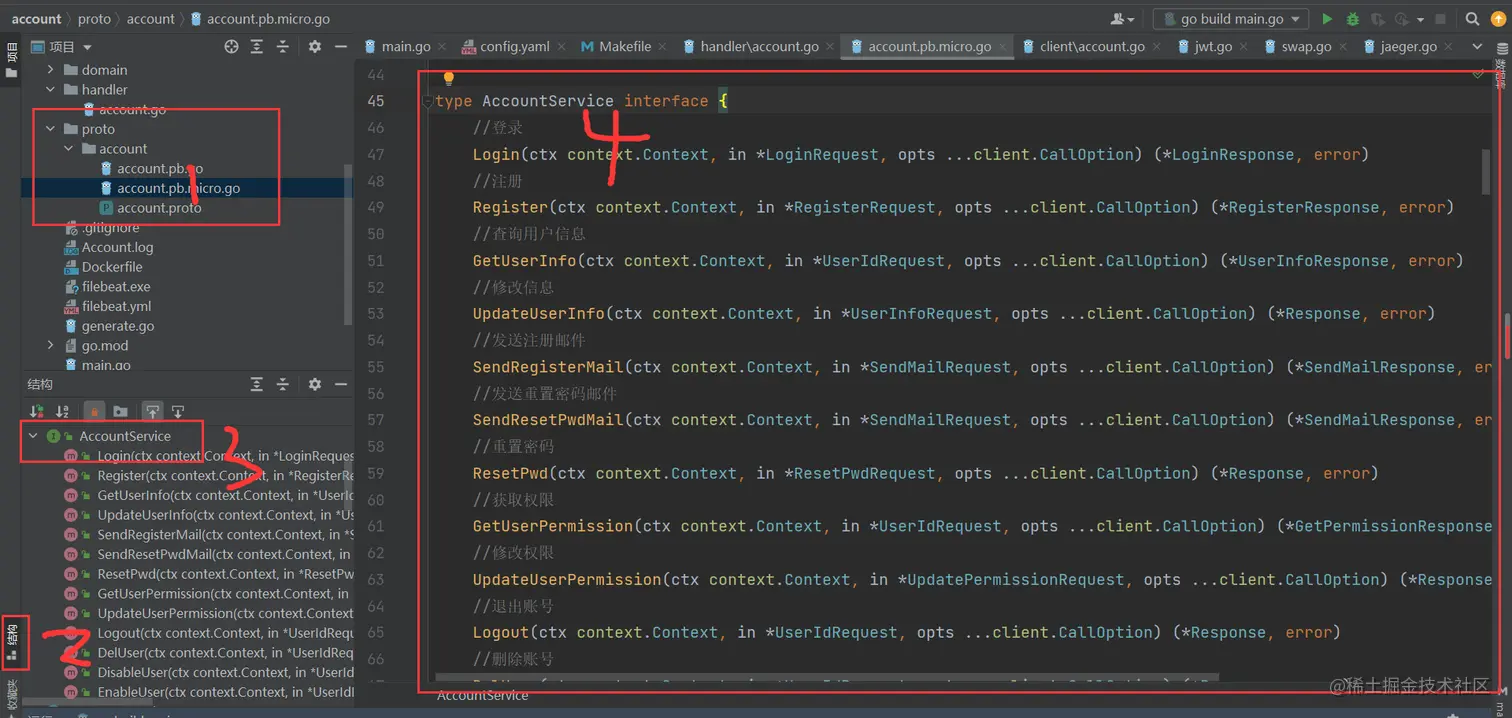1512x718 pixels.
Task: Click the Stop process square button
Action: (x=1440, y=19)
